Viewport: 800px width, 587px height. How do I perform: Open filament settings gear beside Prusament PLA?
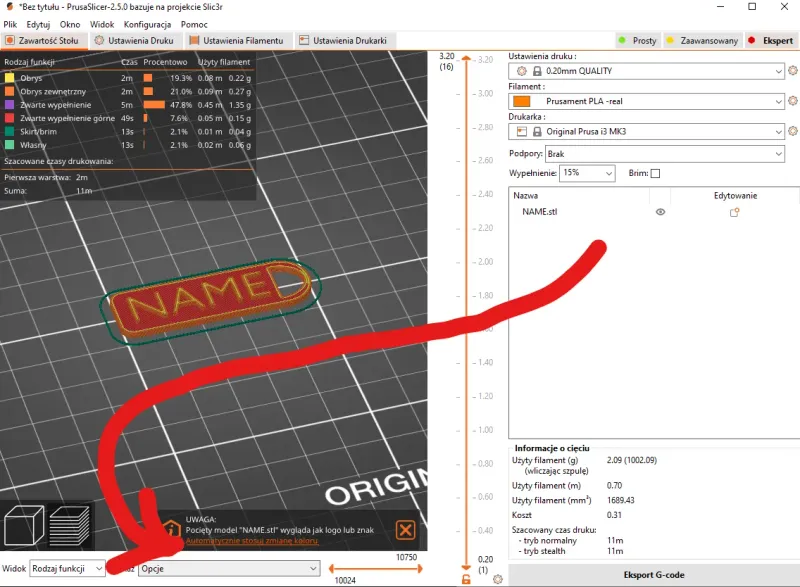792,101
